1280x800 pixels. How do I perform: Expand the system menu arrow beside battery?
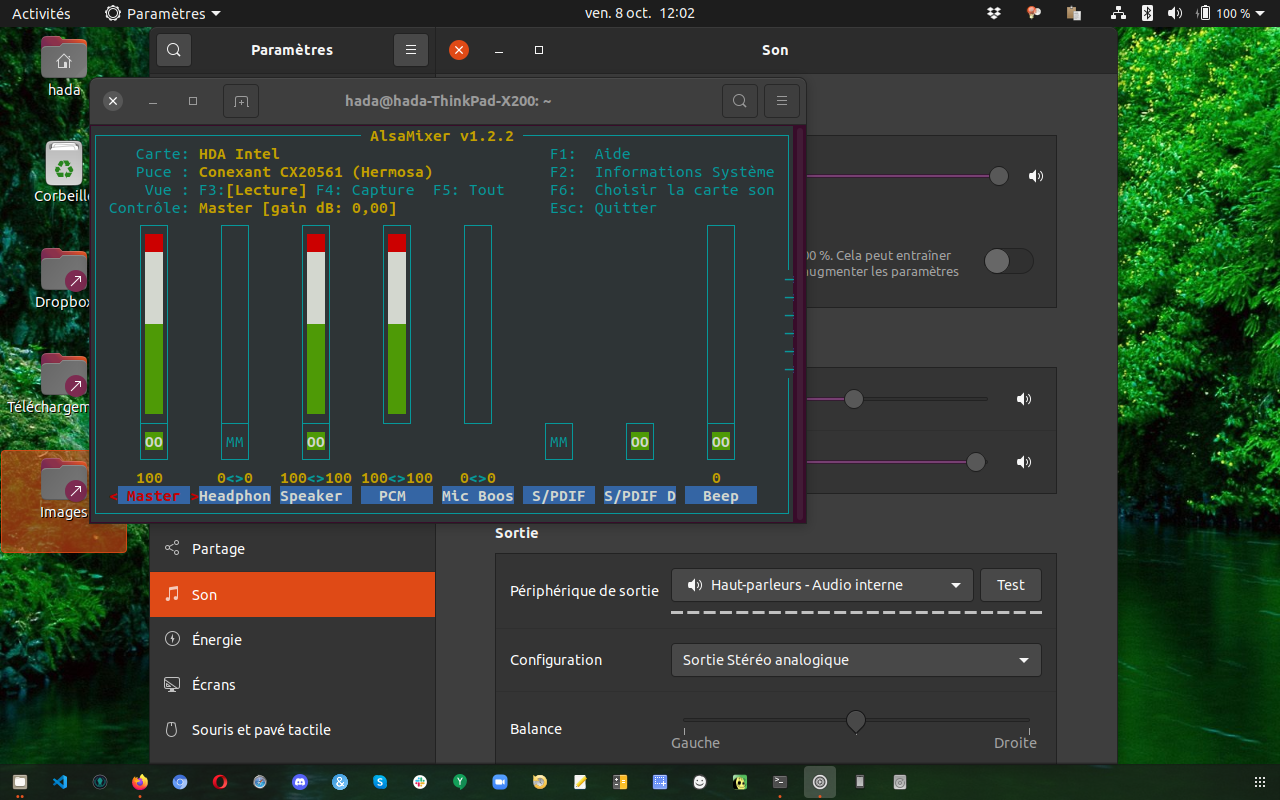pos(1262,13)
